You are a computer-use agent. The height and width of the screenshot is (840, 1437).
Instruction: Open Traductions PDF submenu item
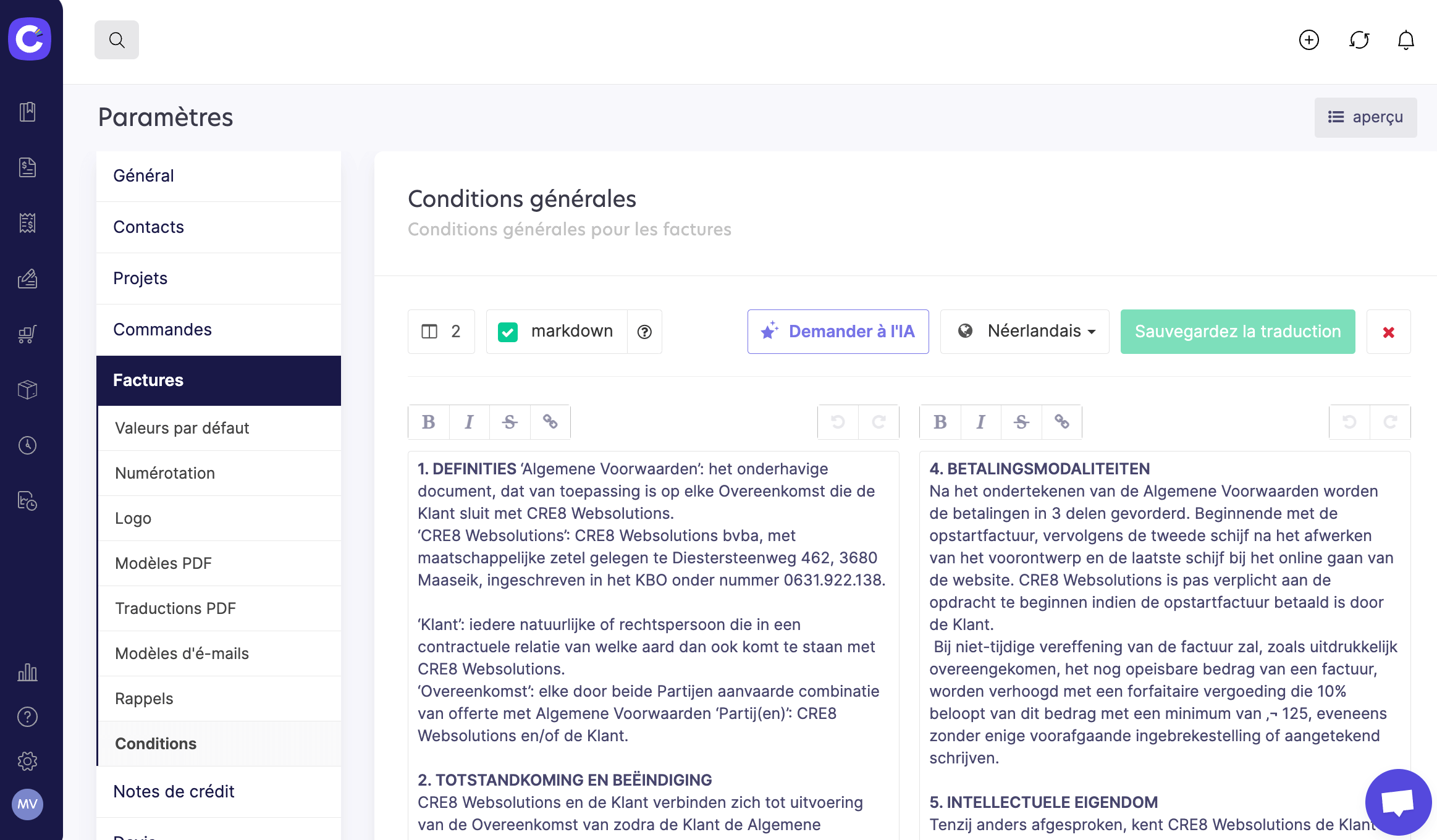[x=220, y=608]
